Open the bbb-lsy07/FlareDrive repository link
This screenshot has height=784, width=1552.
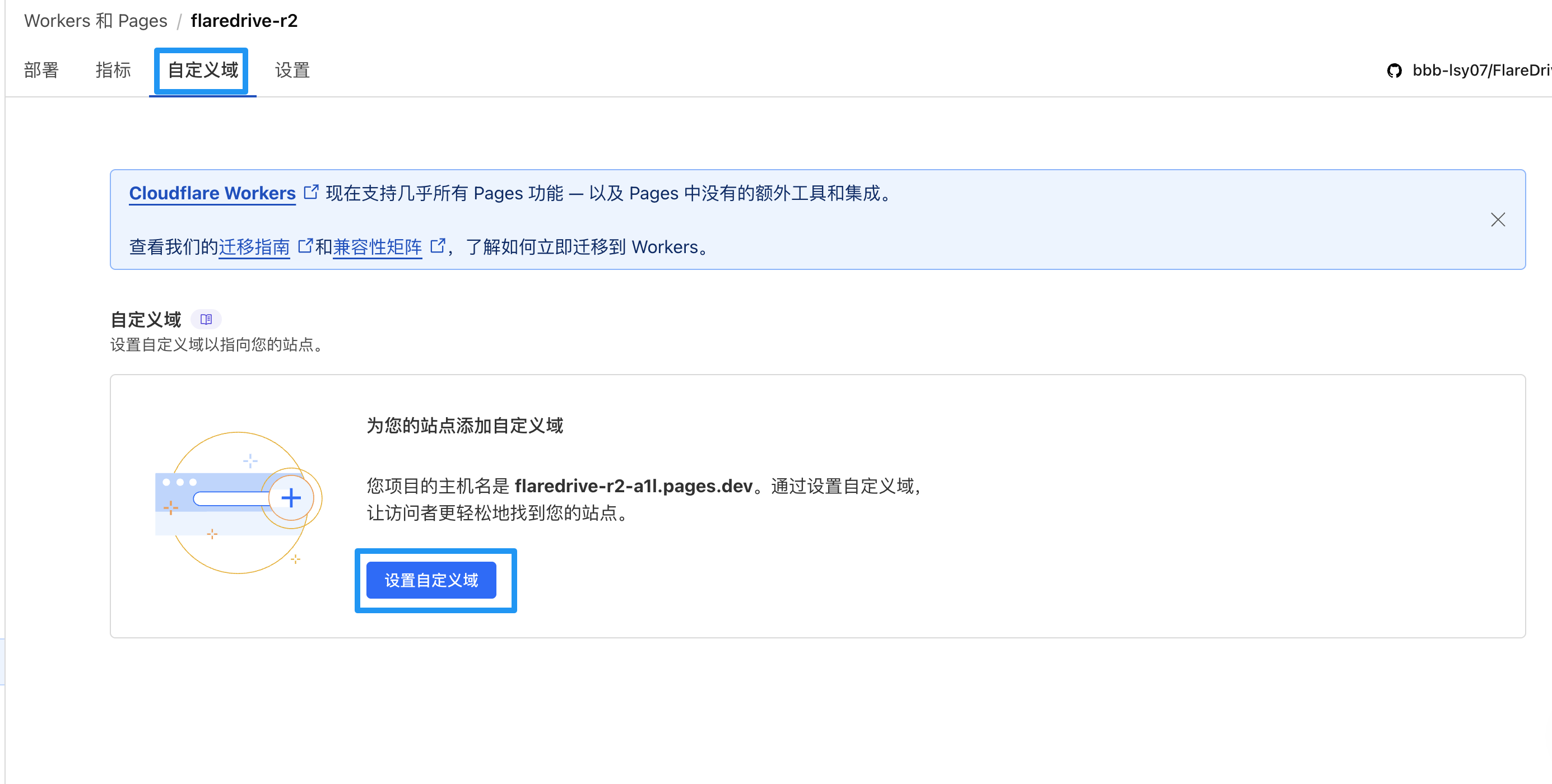pyautogui.click(x=1481, y=71)
